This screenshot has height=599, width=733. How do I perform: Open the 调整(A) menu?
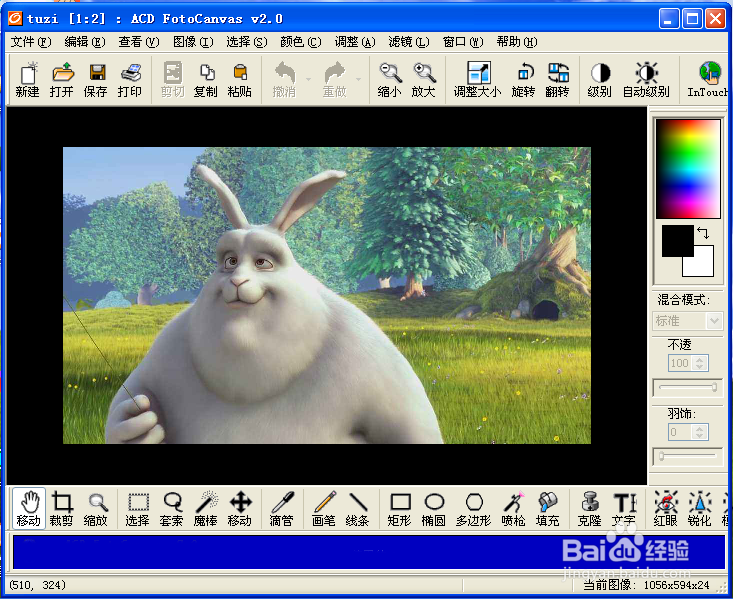[x=355, y=42]
